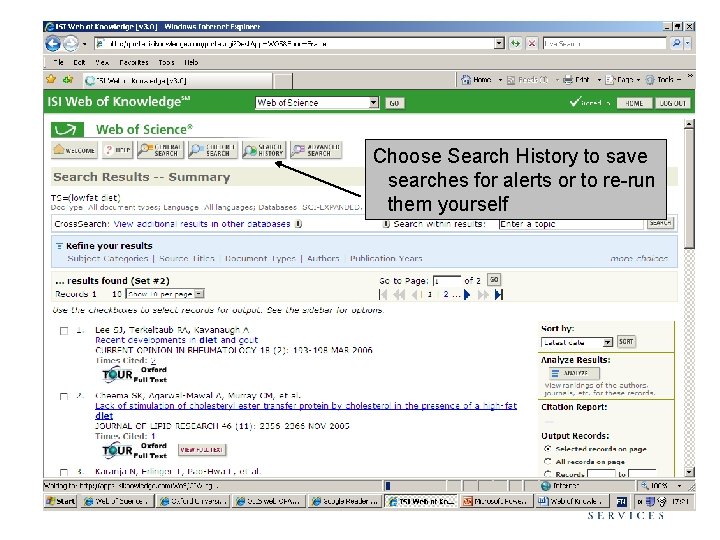
Task: Open the Edit menu
Action: coord(79,62)
